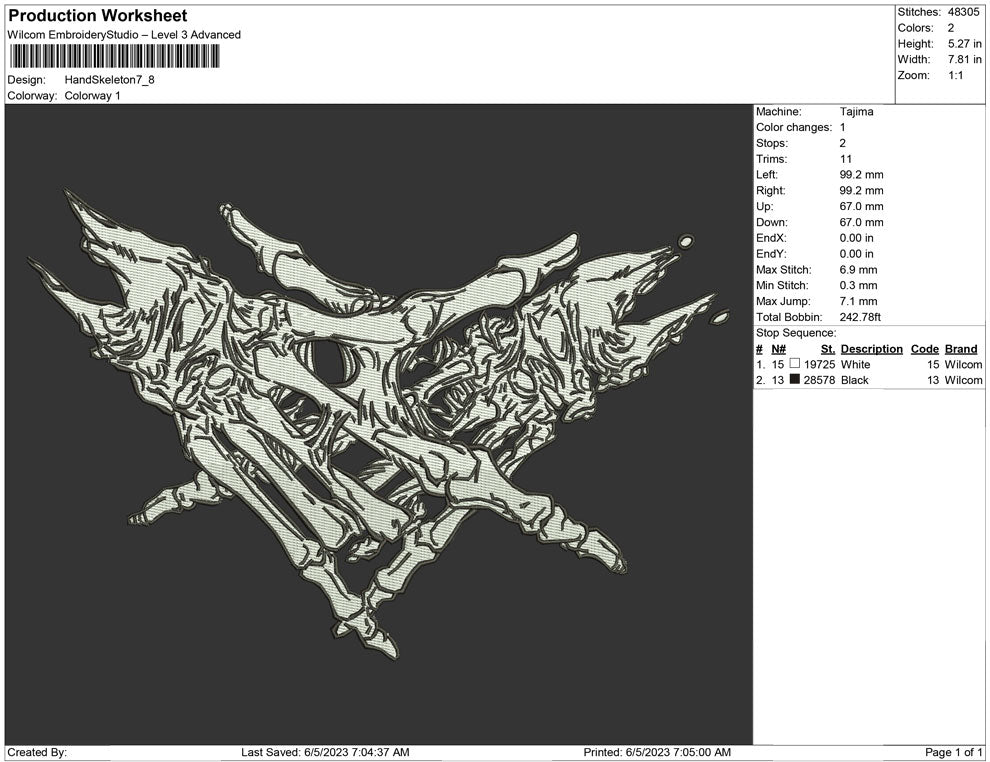
Task: Click the white thread color swatch
Action: (x=795, y=365)
